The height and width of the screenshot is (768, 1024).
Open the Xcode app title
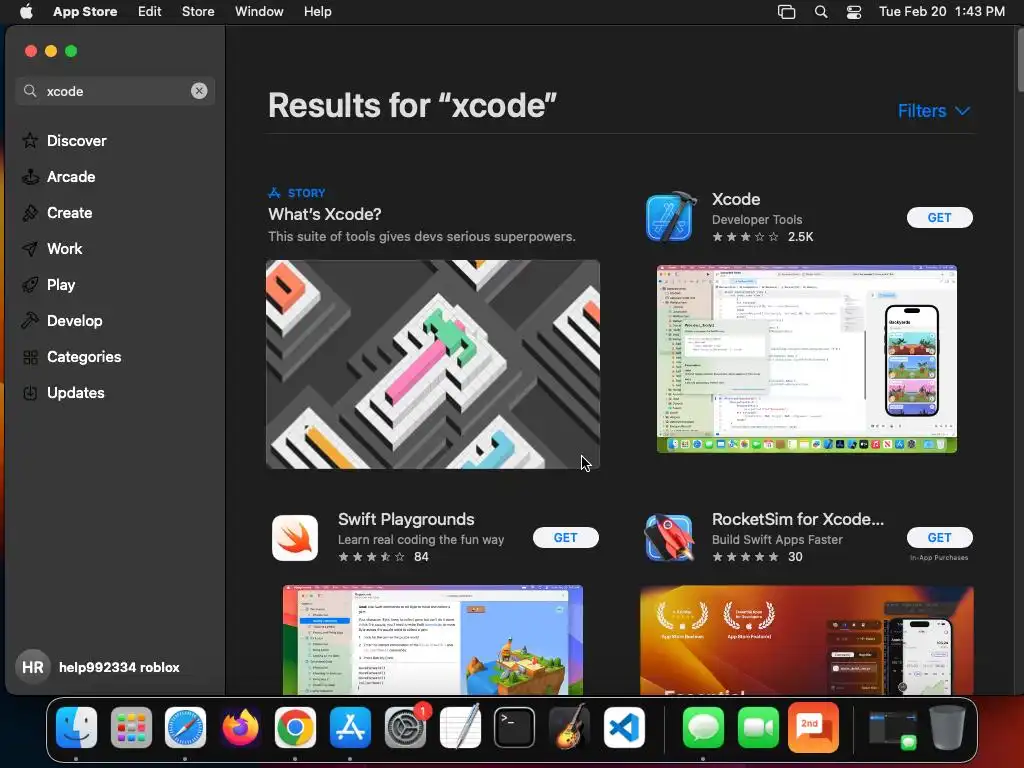click(x=736, y=199)
